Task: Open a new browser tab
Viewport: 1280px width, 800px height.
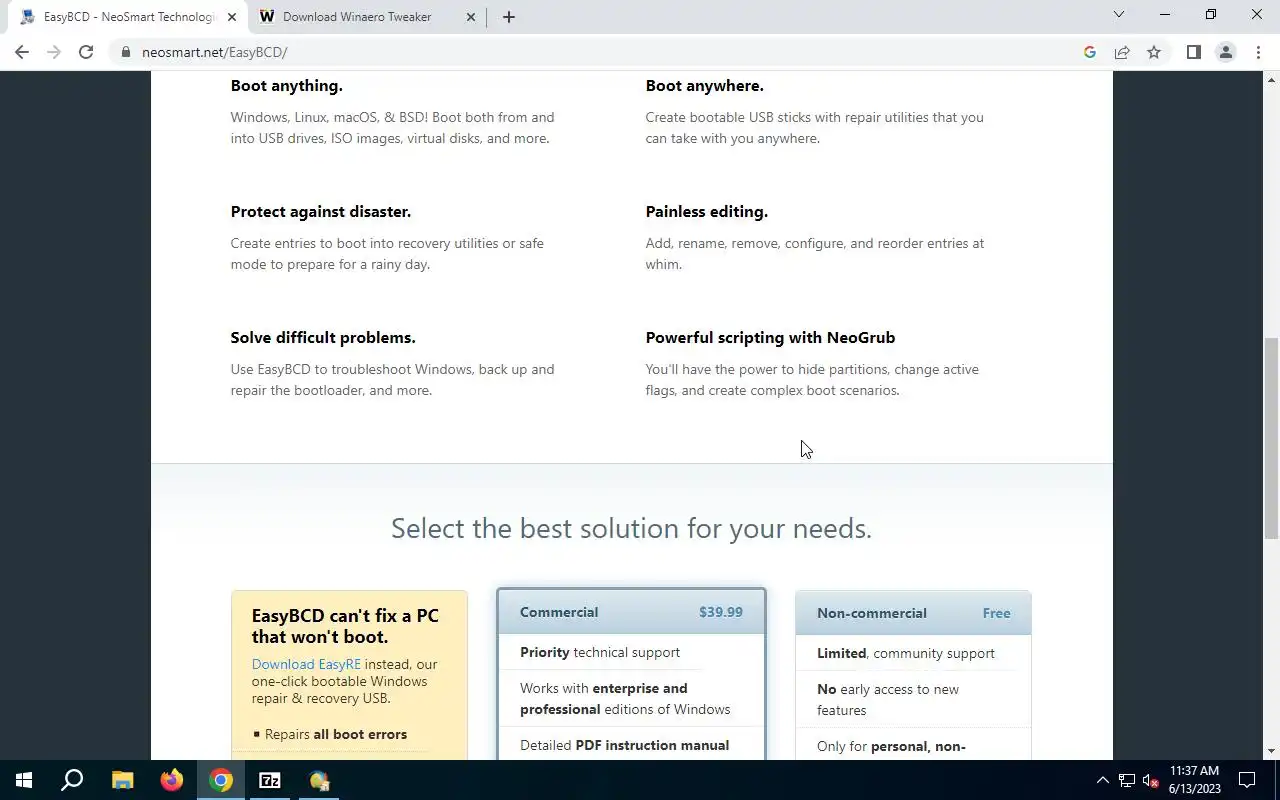Action: coord(508,17)
